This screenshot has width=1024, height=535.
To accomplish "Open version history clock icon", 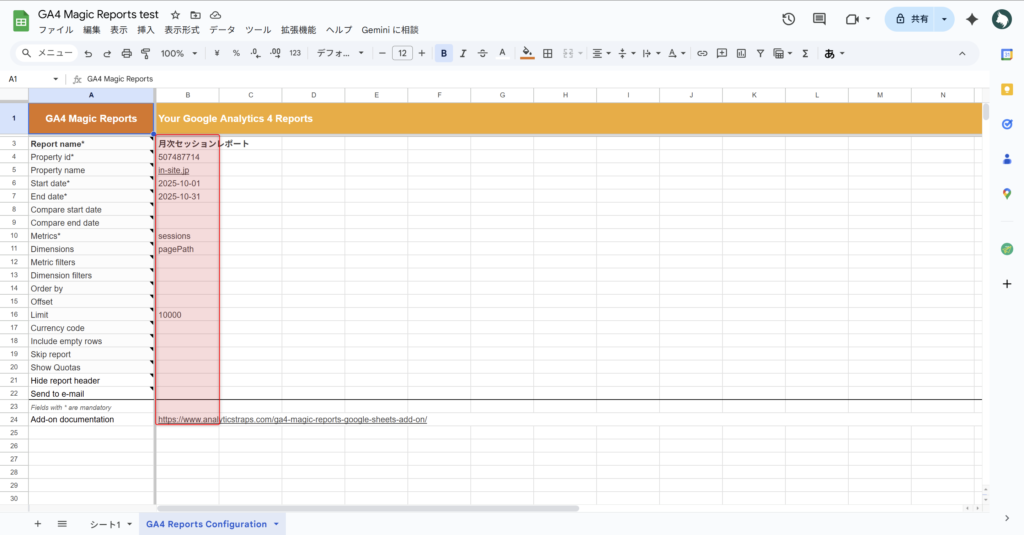I will pos(788,19).
